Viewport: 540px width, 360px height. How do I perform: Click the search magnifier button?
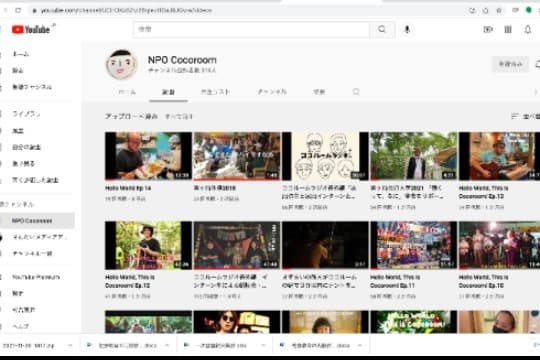coord(382,29)
